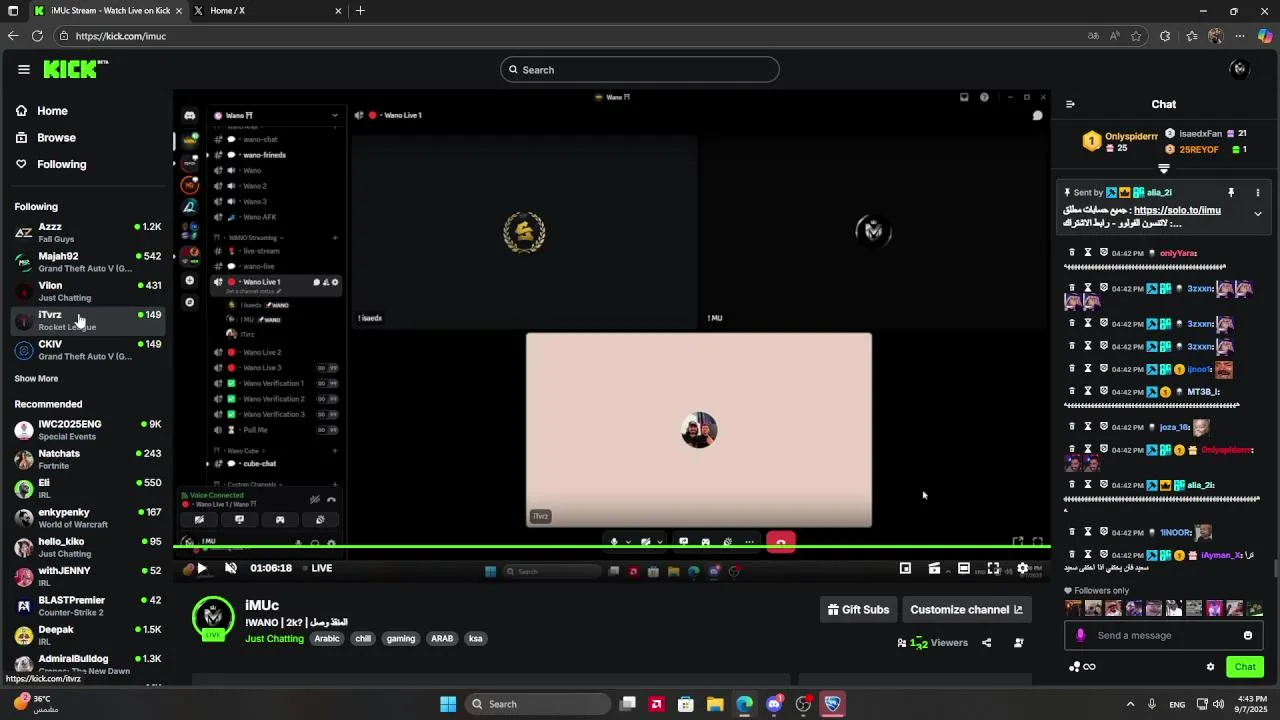Timeout joza_16 using the hourglass icon
1280x720 pixels.
coord(1088,427)
